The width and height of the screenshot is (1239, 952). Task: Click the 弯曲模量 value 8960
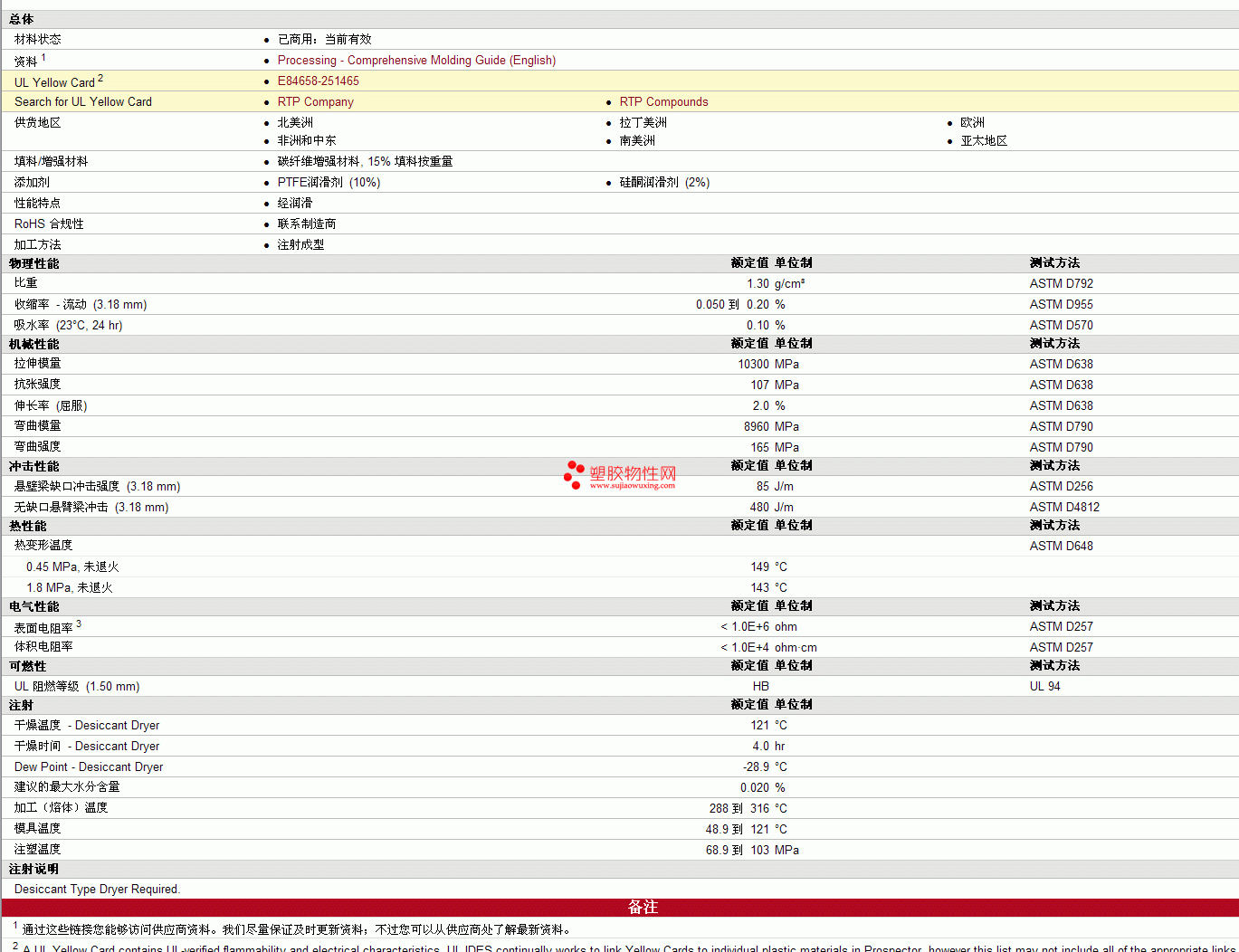tap(757, 426)
